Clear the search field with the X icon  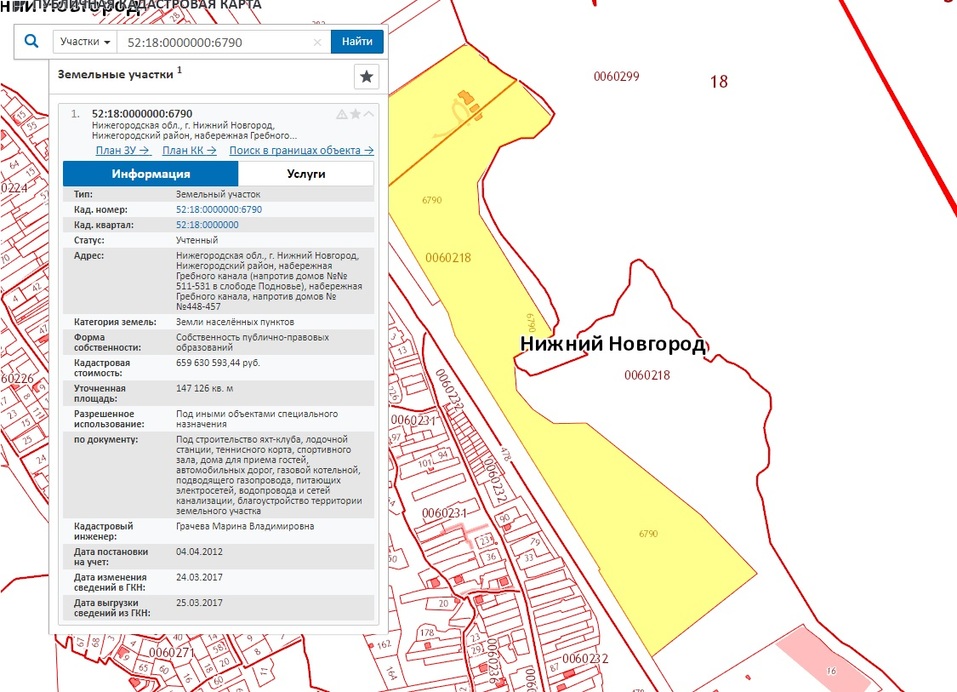[317, 42]
